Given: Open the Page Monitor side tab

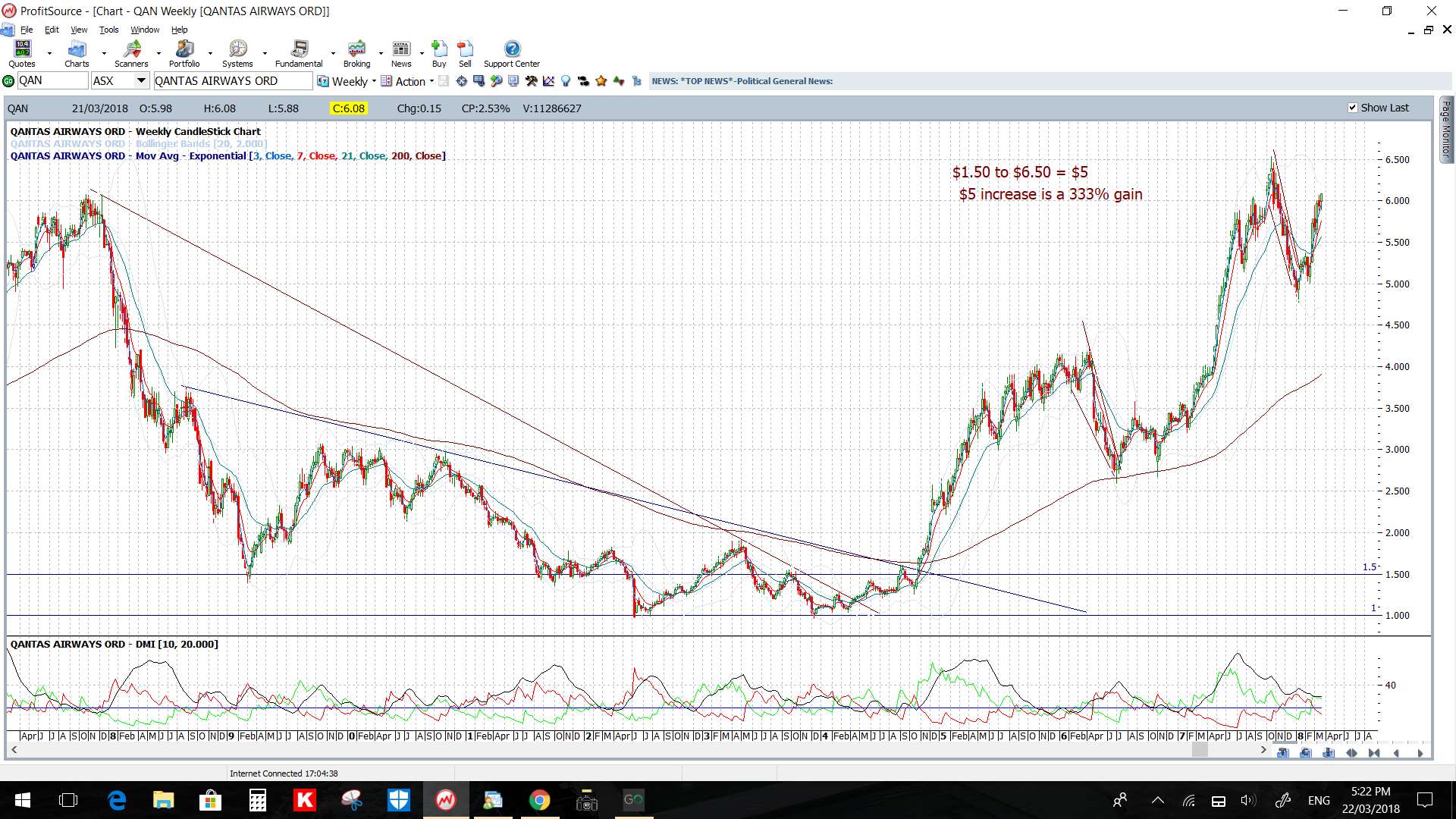Looking at the screenshot, I should pyautogui.click(x=1446, y=129).
